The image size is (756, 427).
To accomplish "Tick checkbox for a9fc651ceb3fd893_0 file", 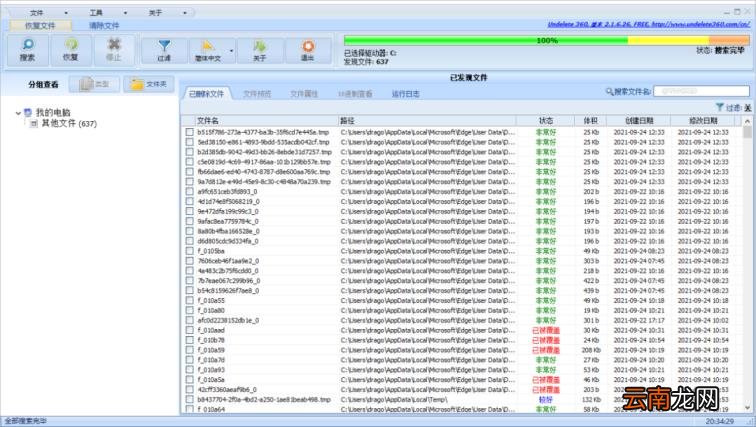I will point(189,192).
